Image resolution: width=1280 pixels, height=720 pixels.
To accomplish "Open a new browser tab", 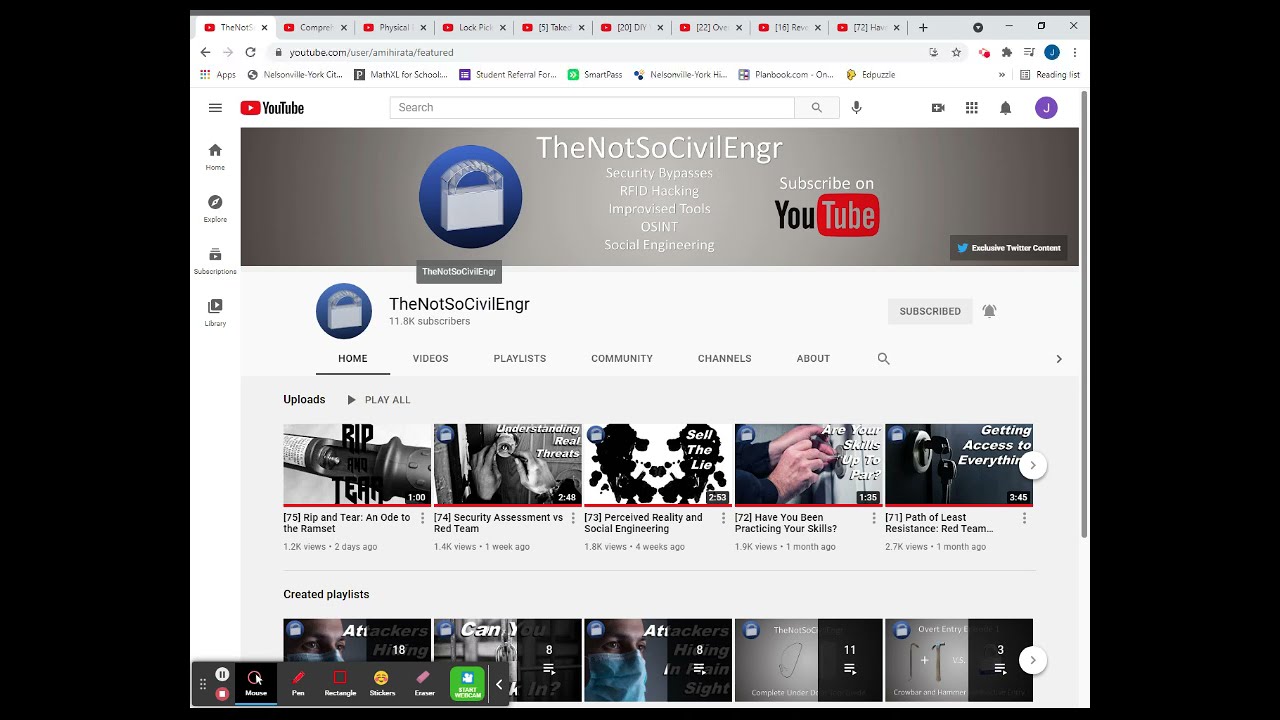I will pos(923,27).
